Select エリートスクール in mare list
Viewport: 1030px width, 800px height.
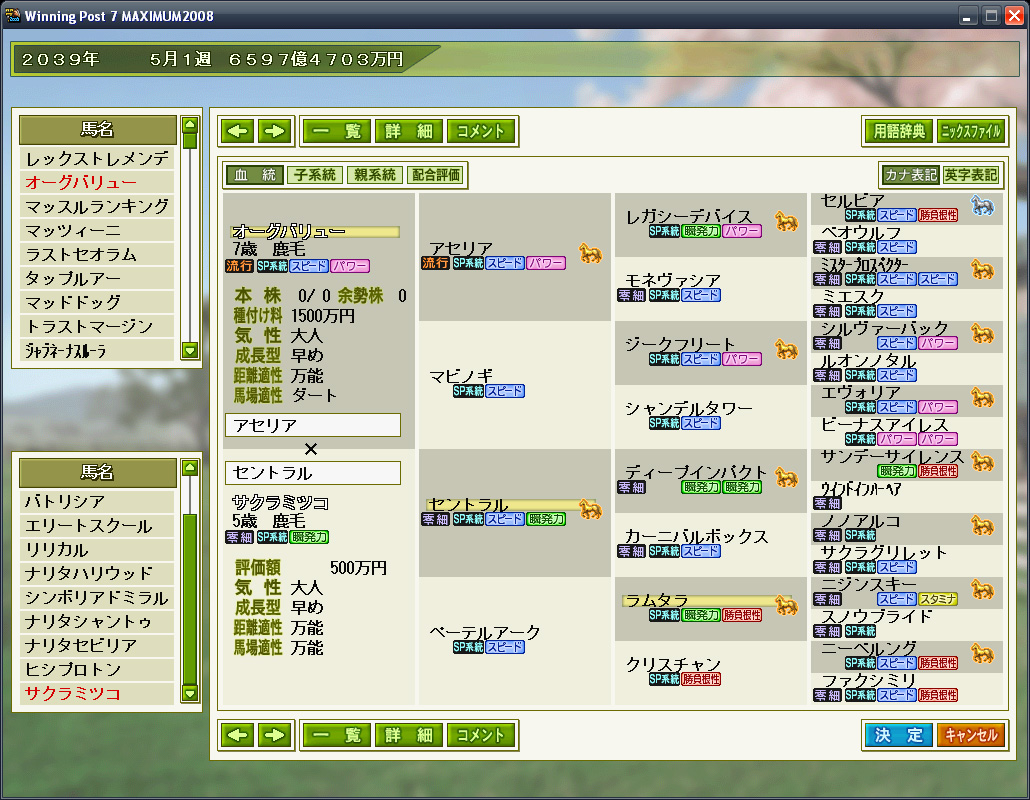[97, 526]
